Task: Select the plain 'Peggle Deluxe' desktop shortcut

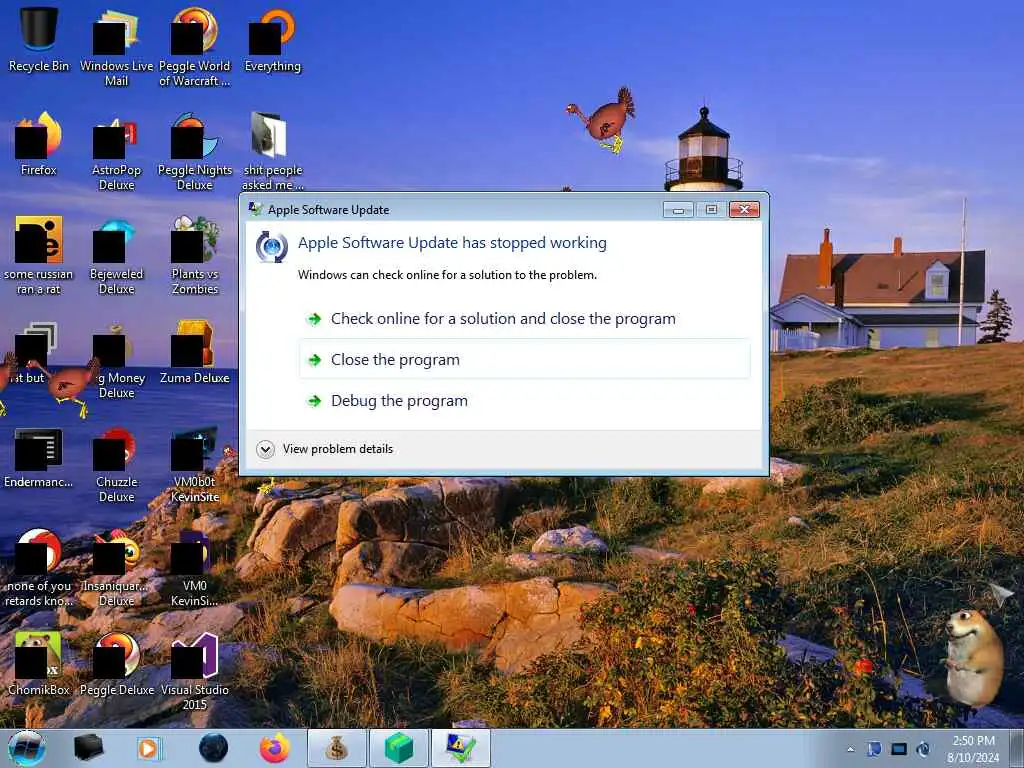Action: pyautogui.click(x=116, y=663)
